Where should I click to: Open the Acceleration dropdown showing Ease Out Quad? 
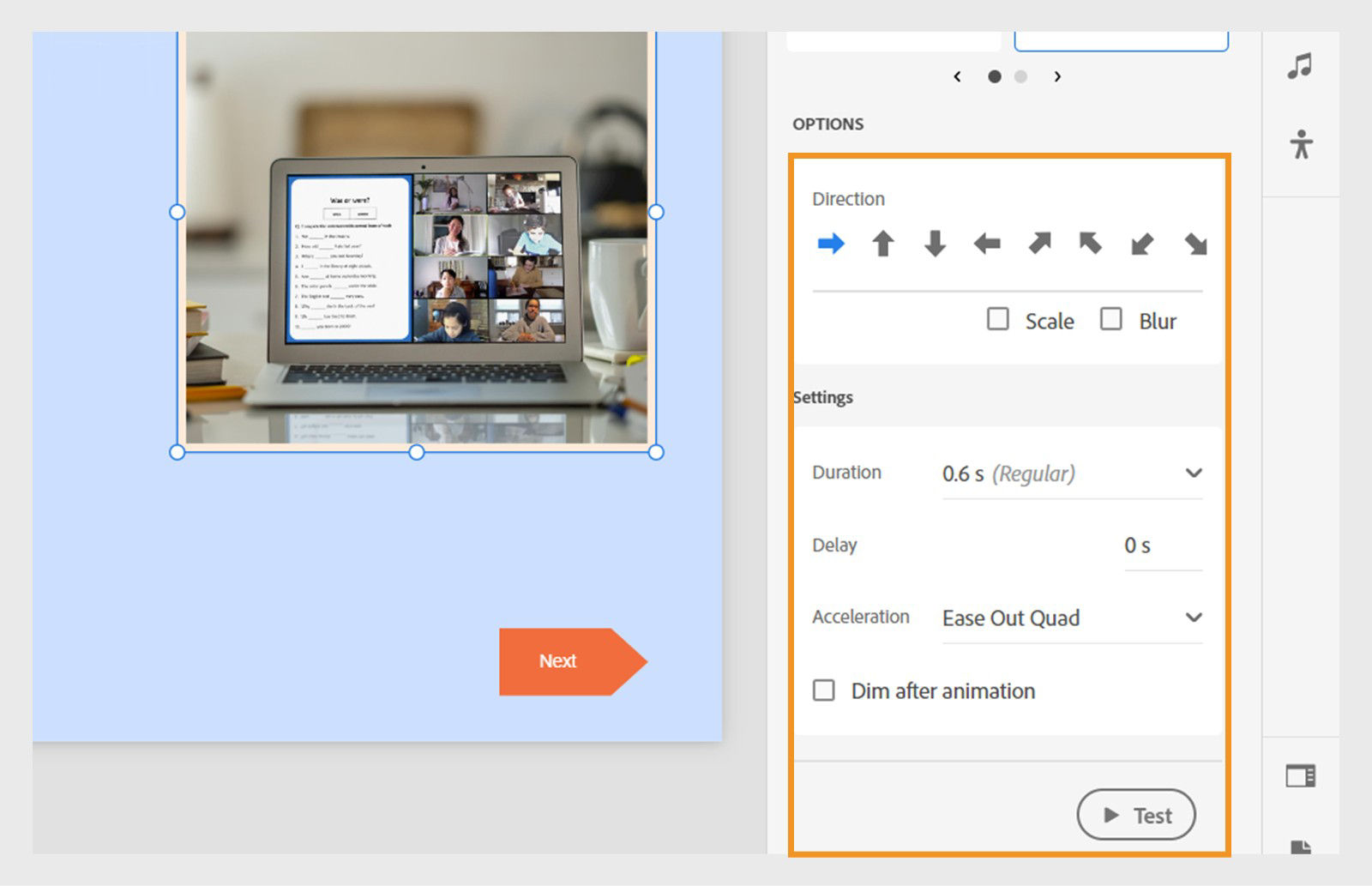pos(1072,618)
